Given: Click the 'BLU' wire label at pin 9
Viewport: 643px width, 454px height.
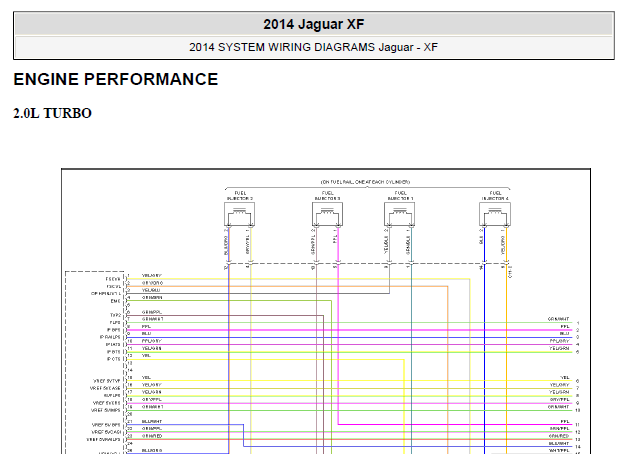Looking at the screenshot, I should tap(146, 333).
